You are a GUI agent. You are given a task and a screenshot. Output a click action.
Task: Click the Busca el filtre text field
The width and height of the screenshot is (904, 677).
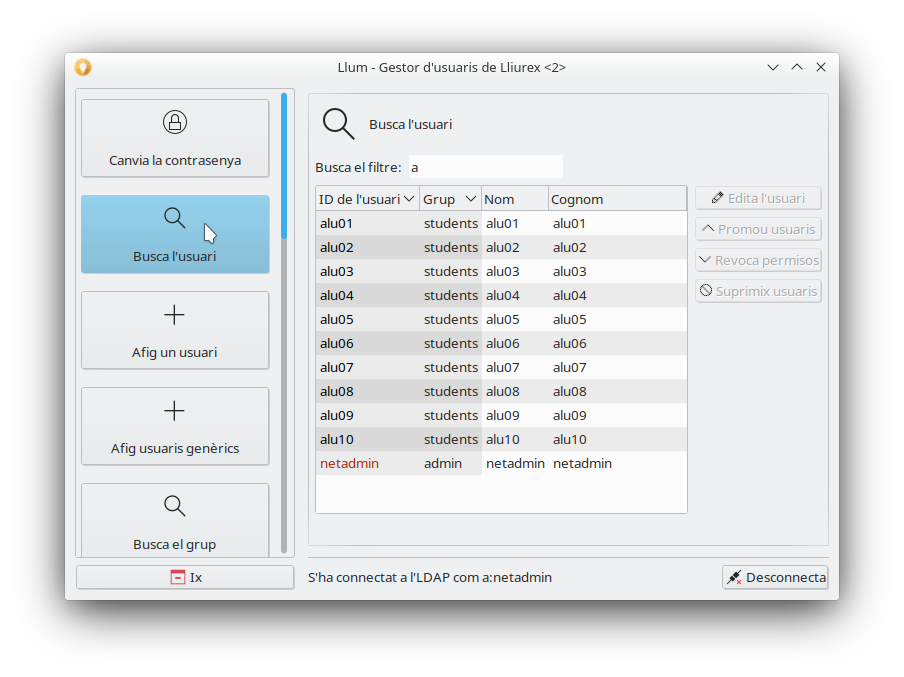(x=485, y=167)
